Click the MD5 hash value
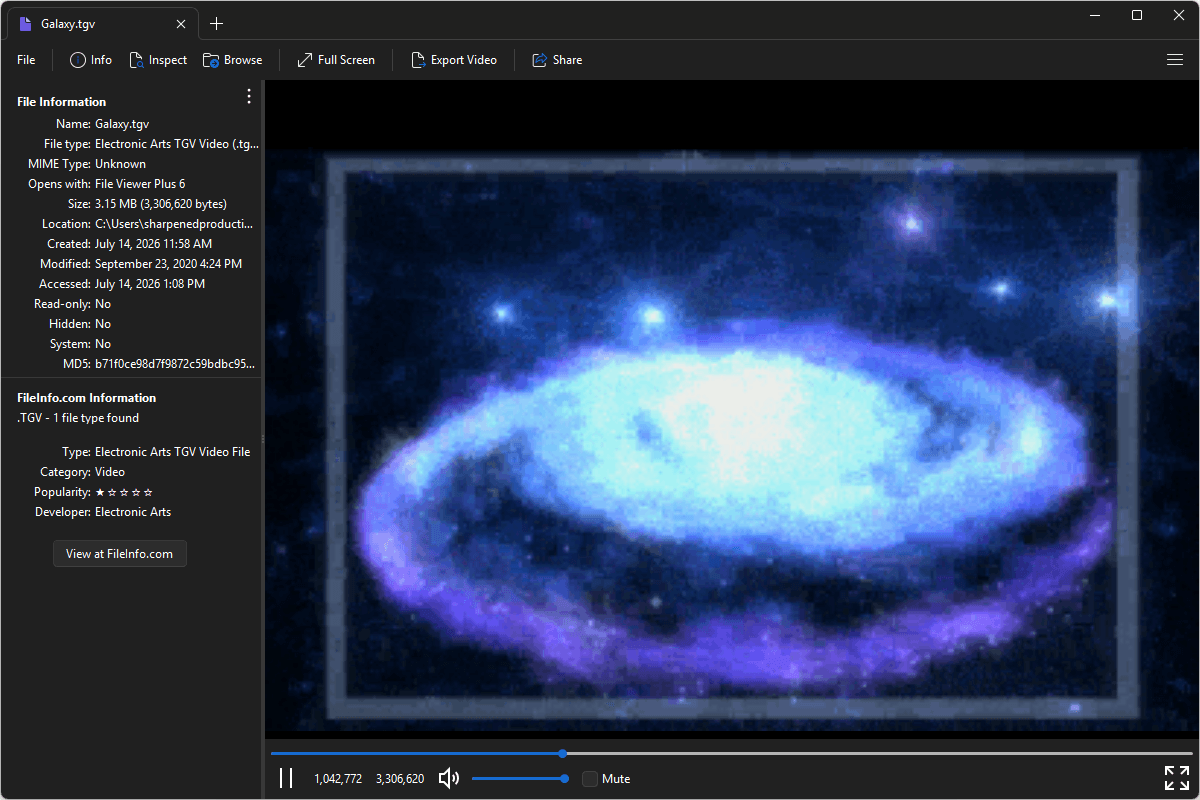1200x800 pixels. [x=175, y=364]
